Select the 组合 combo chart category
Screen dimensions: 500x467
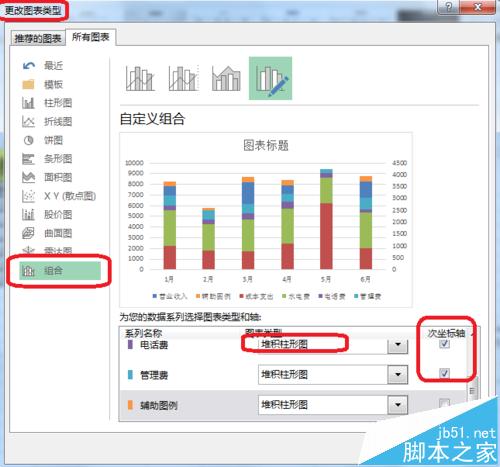[60, 271]
